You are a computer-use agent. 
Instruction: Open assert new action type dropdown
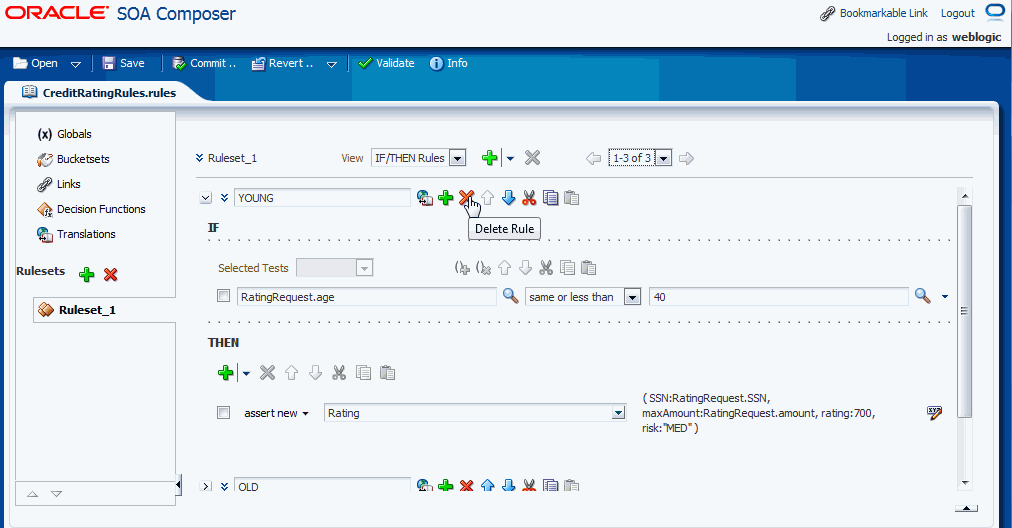[305, 414]
